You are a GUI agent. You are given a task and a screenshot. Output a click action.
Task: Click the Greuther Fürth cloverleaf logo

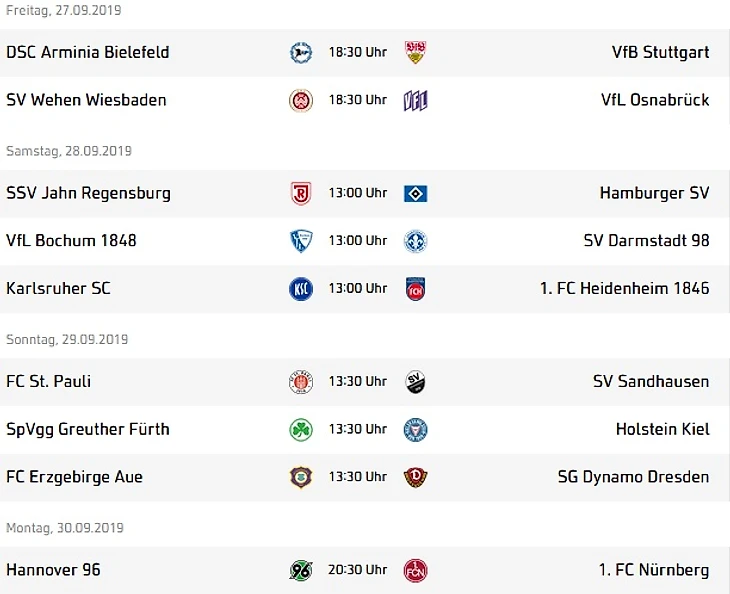pyautogui.click(x=301, y=430)
